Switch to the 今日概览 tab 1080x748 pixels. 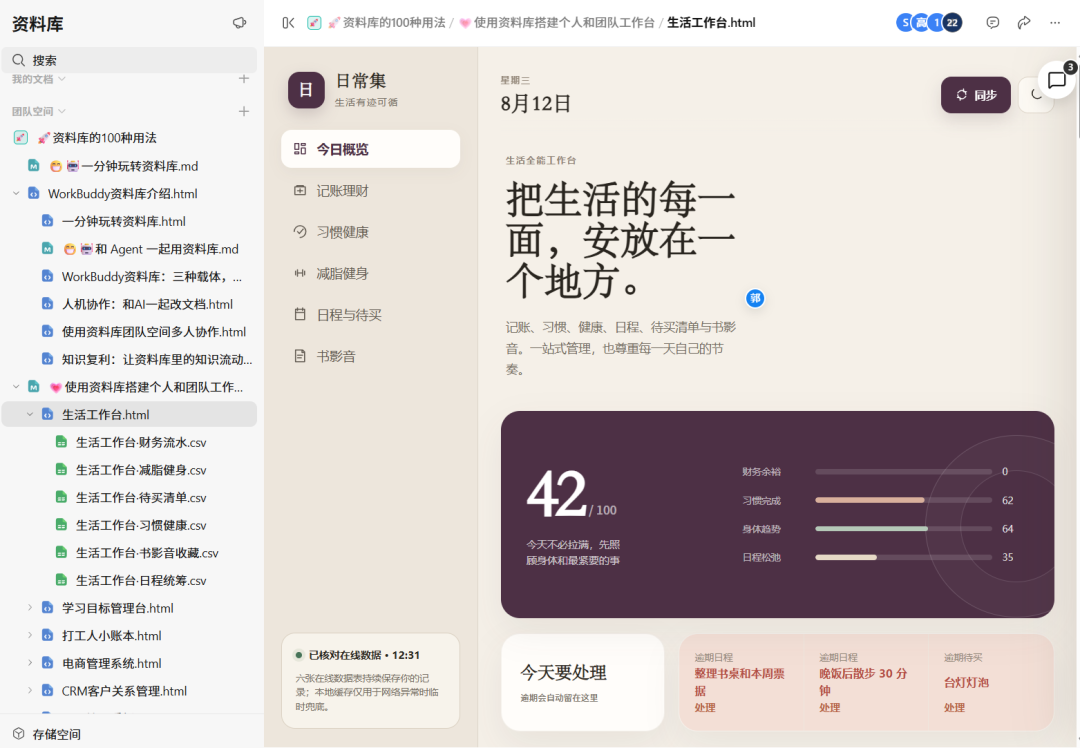(371, 149)
